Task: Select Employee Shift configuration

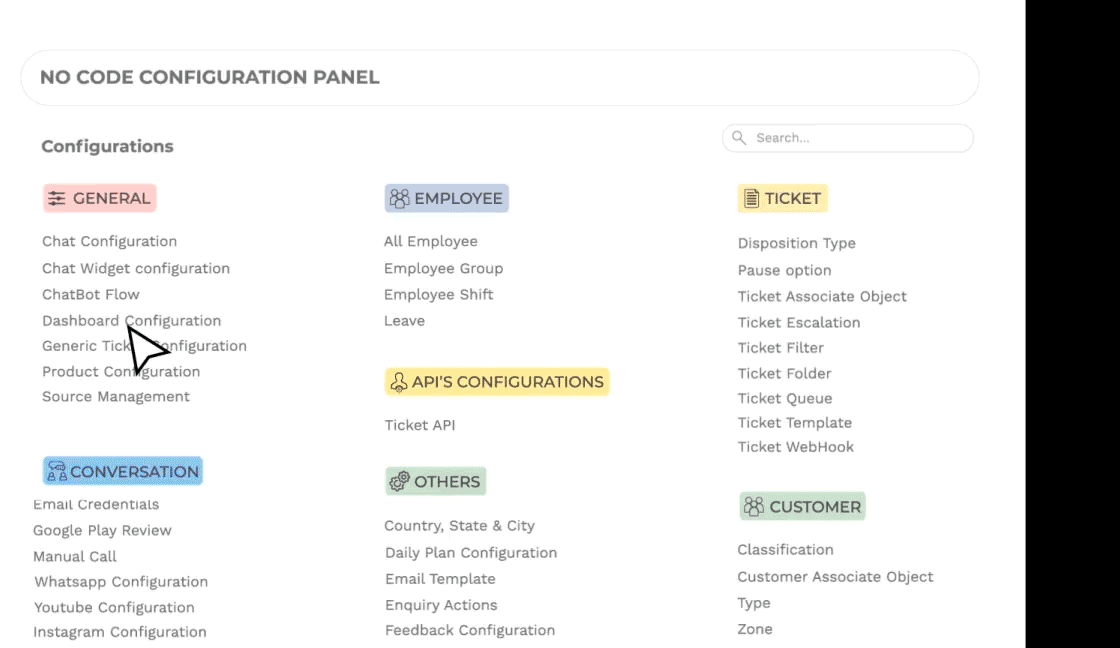Action: click(x=439, y=294)
